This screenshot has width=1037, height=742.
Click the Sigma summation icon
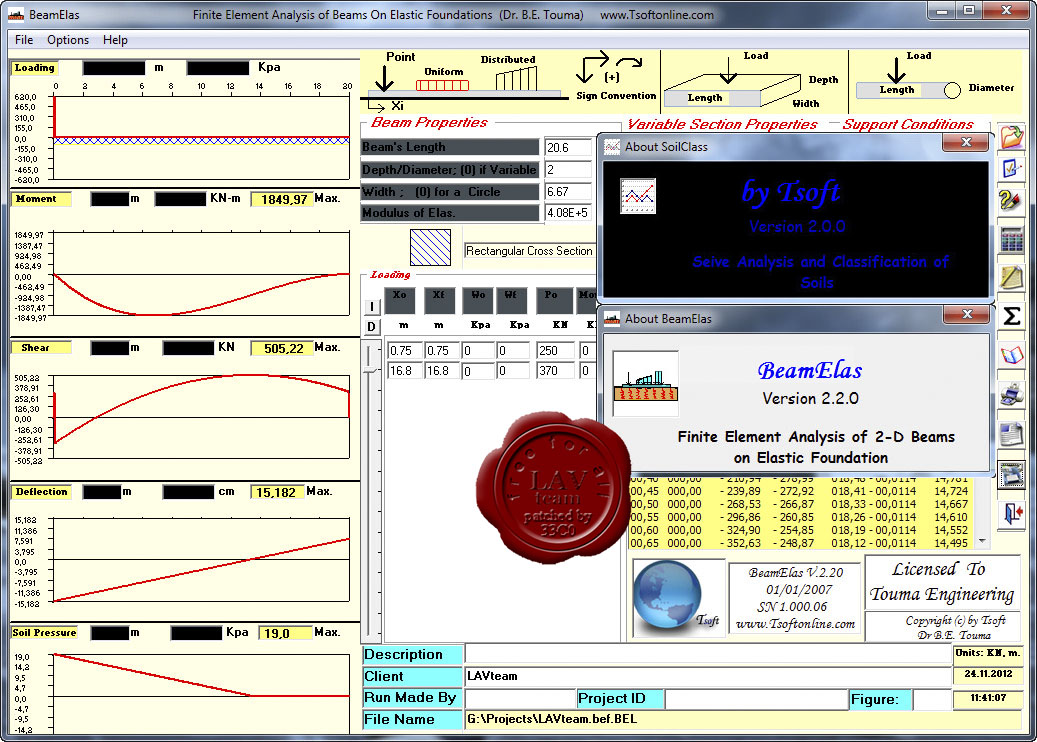pos(1011,317)
